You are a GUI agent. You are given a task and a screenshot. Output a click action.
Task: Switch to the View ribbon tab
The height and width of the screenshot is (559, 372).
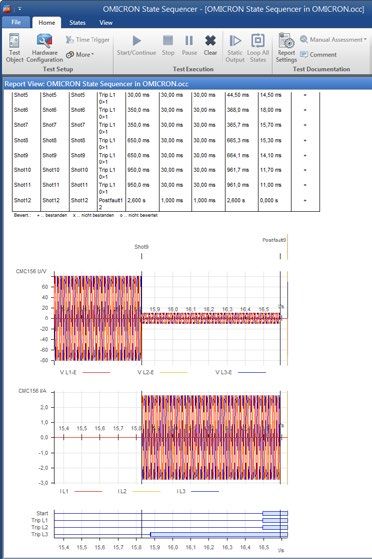coord(106,22)
